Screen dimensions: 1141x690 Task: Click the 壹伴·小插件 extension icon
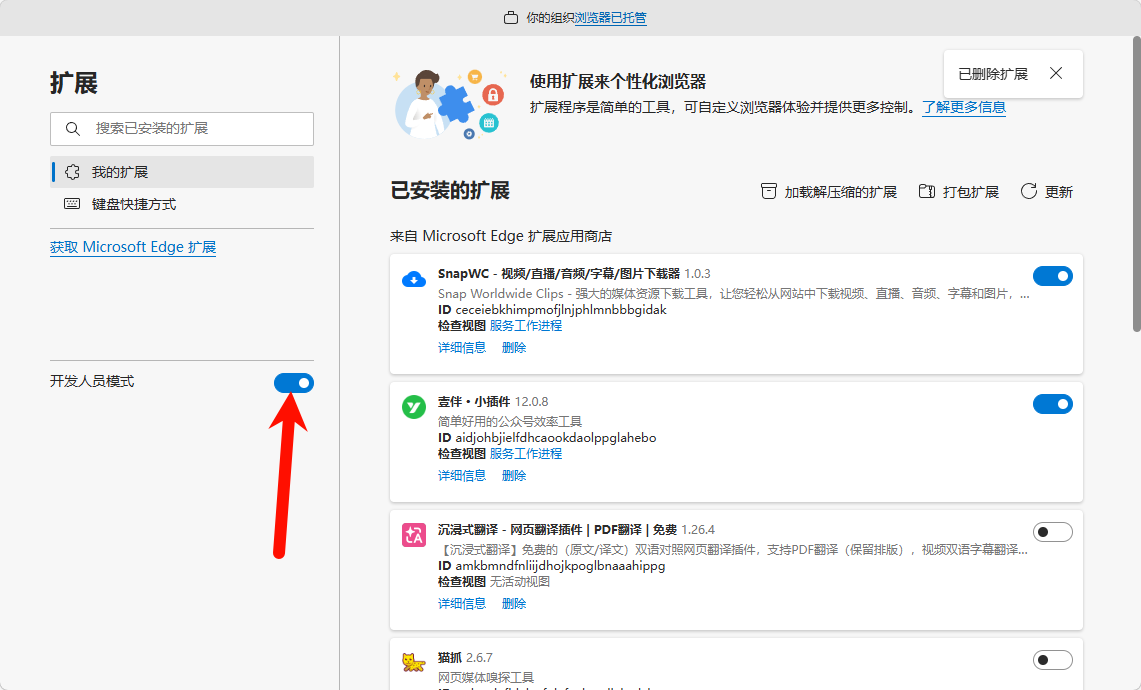point(413,408)
